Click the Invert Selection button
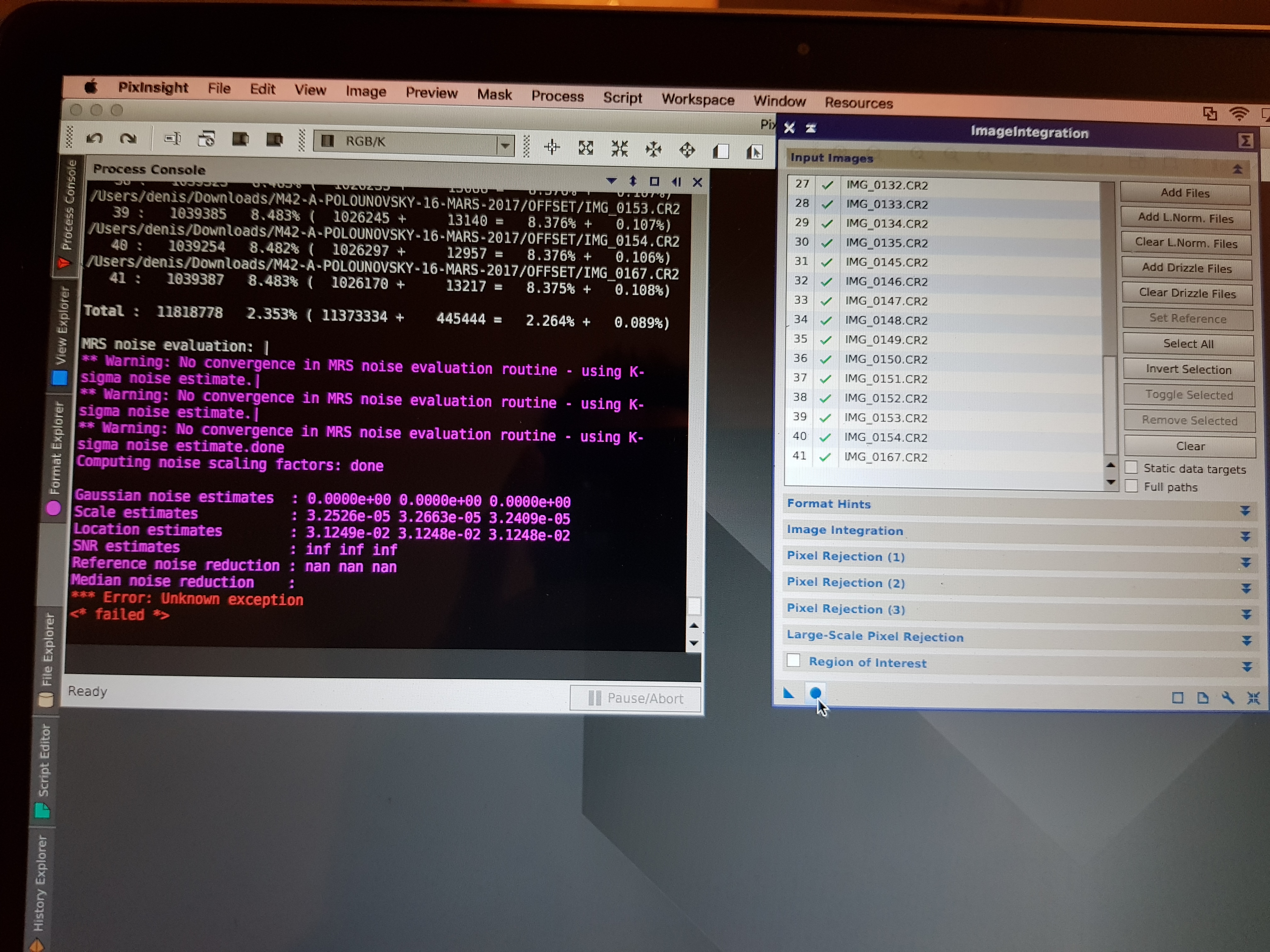This screenshot has width=1270, height=952. click(1188, 370)
